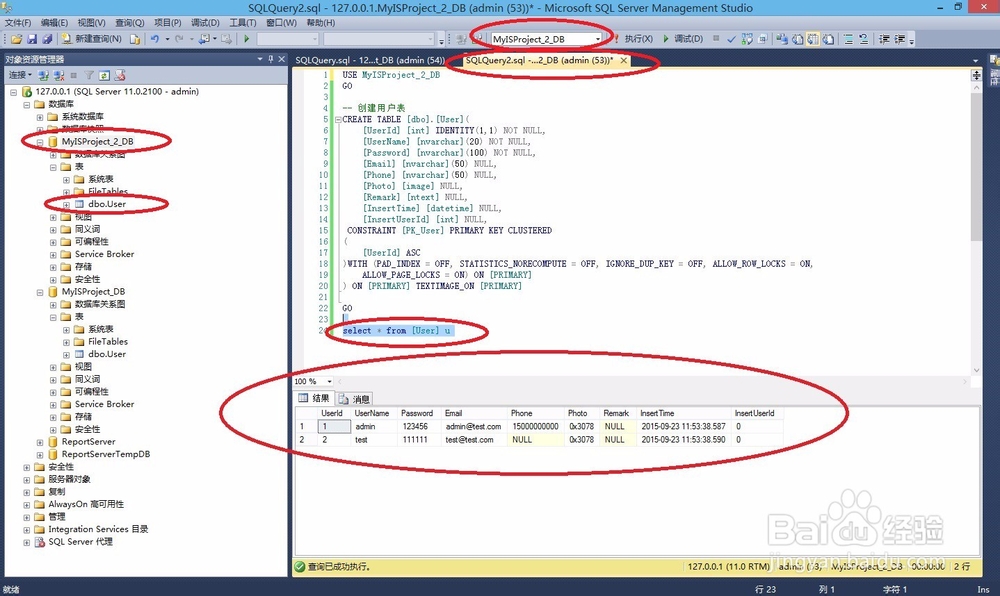
Task: Click the 新建查询(N) button
Action: click(x=92, y=39)
